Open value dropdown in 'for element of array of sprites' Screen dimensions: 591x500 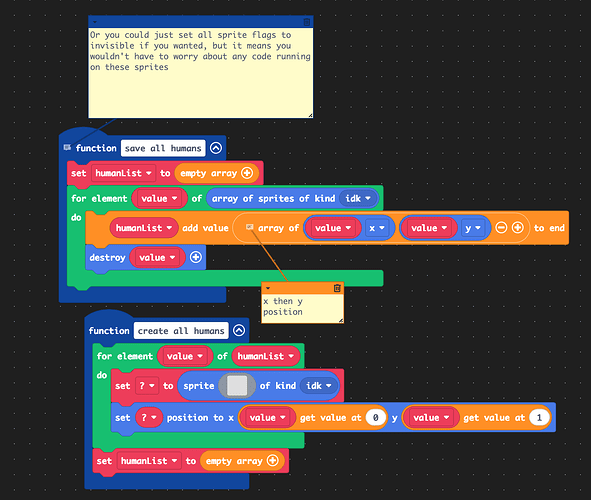(x=159, y=199)
